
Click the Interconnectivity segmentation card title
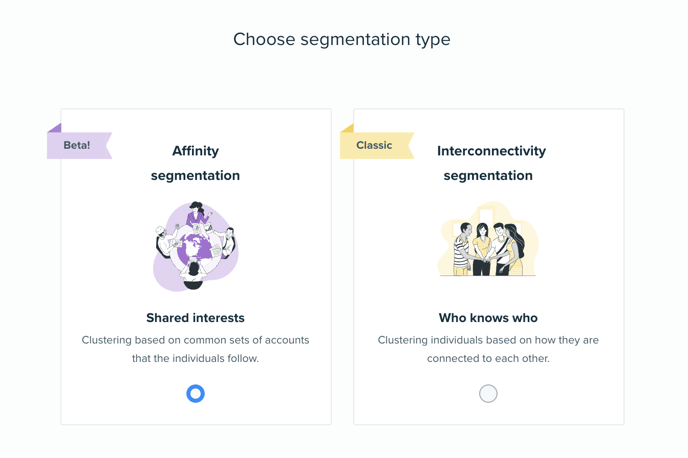point(491,163)
